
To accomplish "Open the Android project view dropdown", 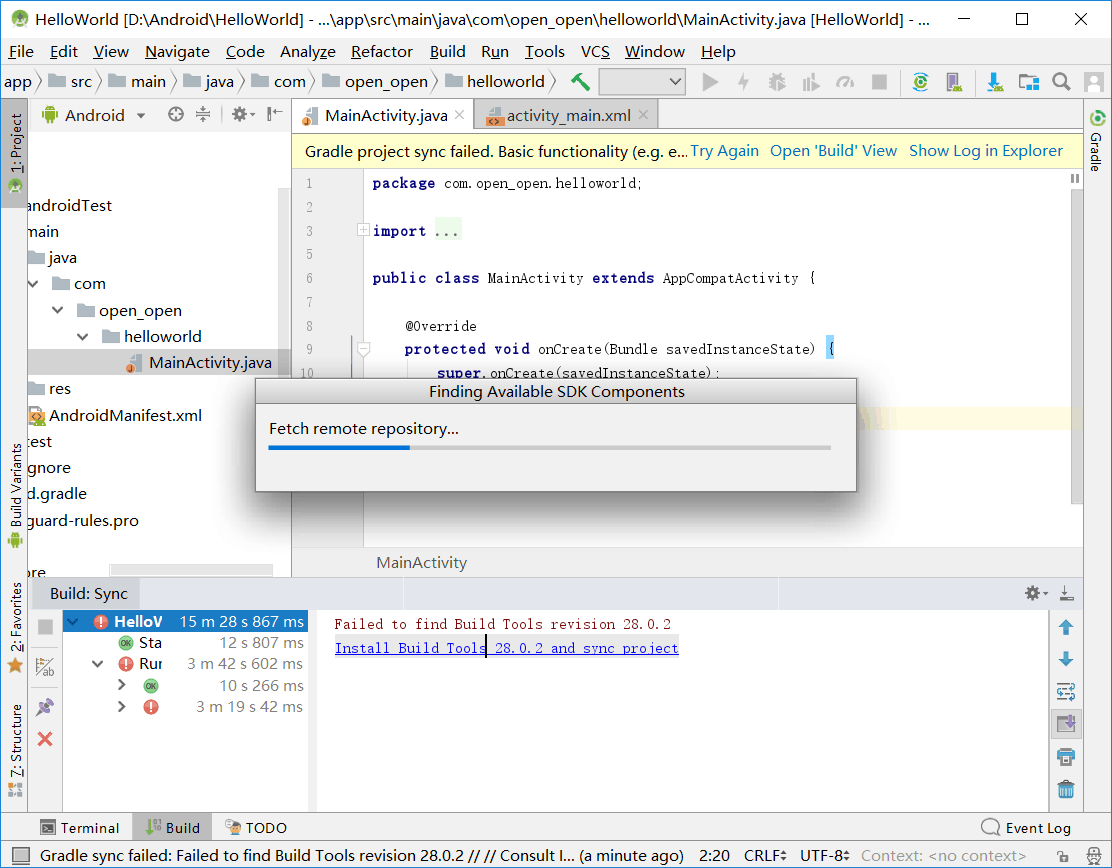I will coord(94,115).
